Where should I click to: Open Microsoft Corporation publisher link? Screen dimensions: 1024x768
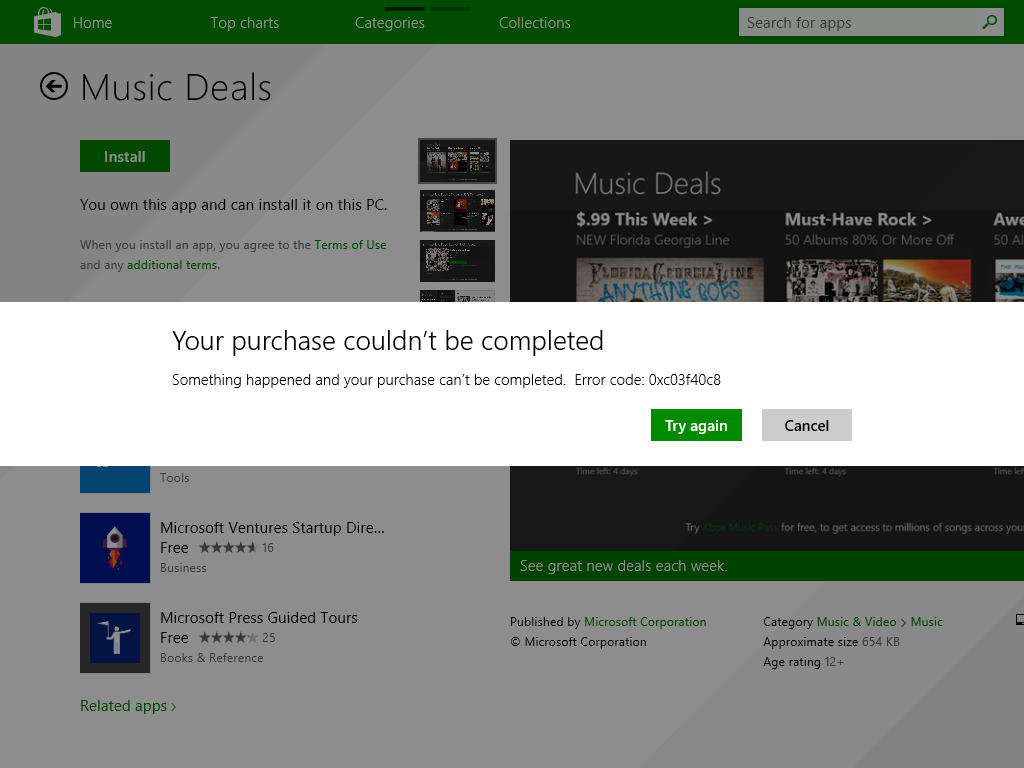645,622
